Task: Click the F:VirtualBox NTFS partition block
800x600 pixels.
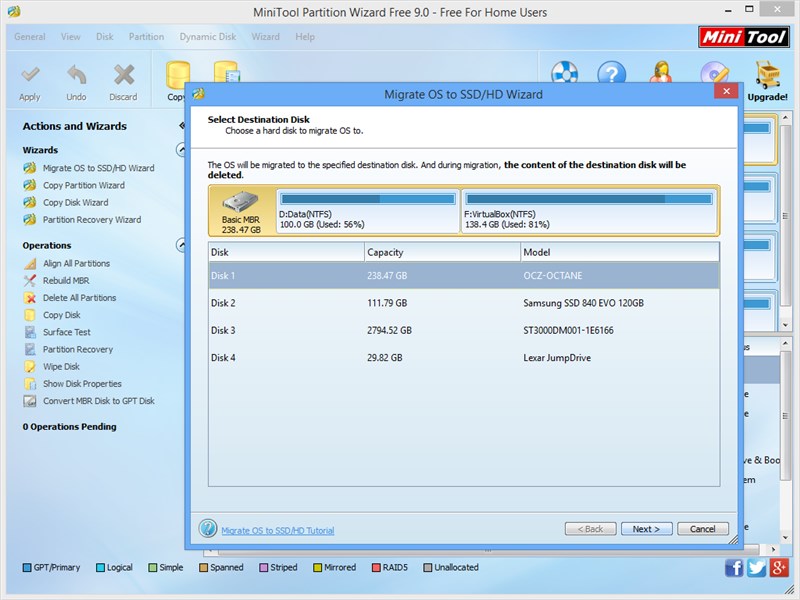Action: (x=589, y=211)
